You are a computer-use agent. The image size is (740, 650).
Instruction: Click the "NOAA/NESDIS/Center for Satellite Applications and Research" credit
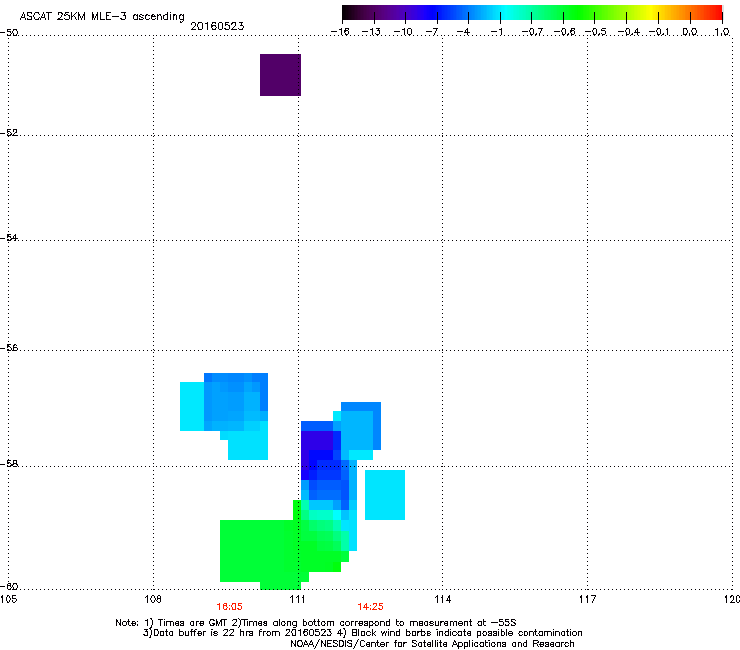click(432, 644)
